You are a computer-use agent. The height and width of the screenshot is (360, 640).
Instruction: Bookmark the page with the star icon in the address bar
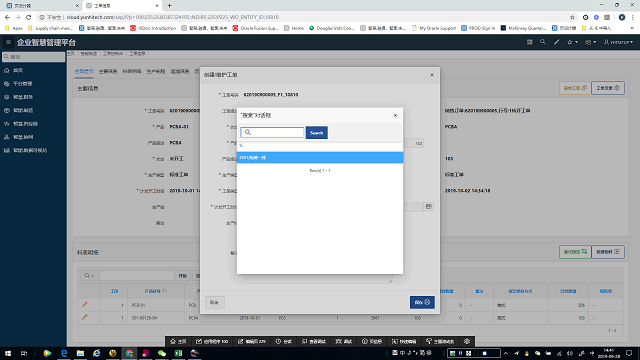tap(572, 17)
